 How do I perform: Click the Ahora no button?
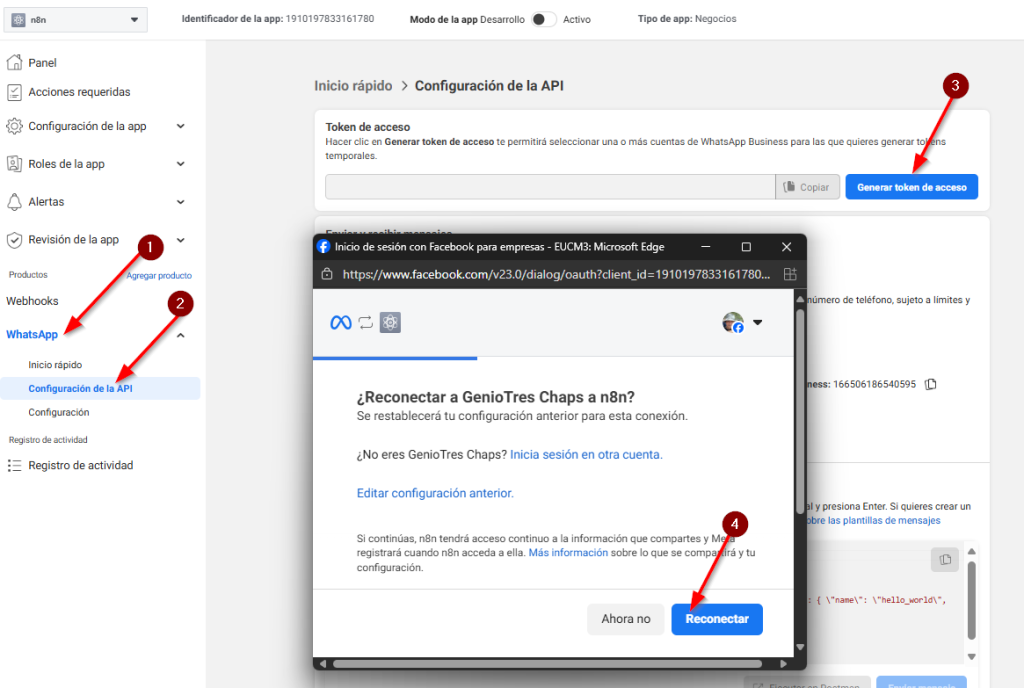coord(626,619)
